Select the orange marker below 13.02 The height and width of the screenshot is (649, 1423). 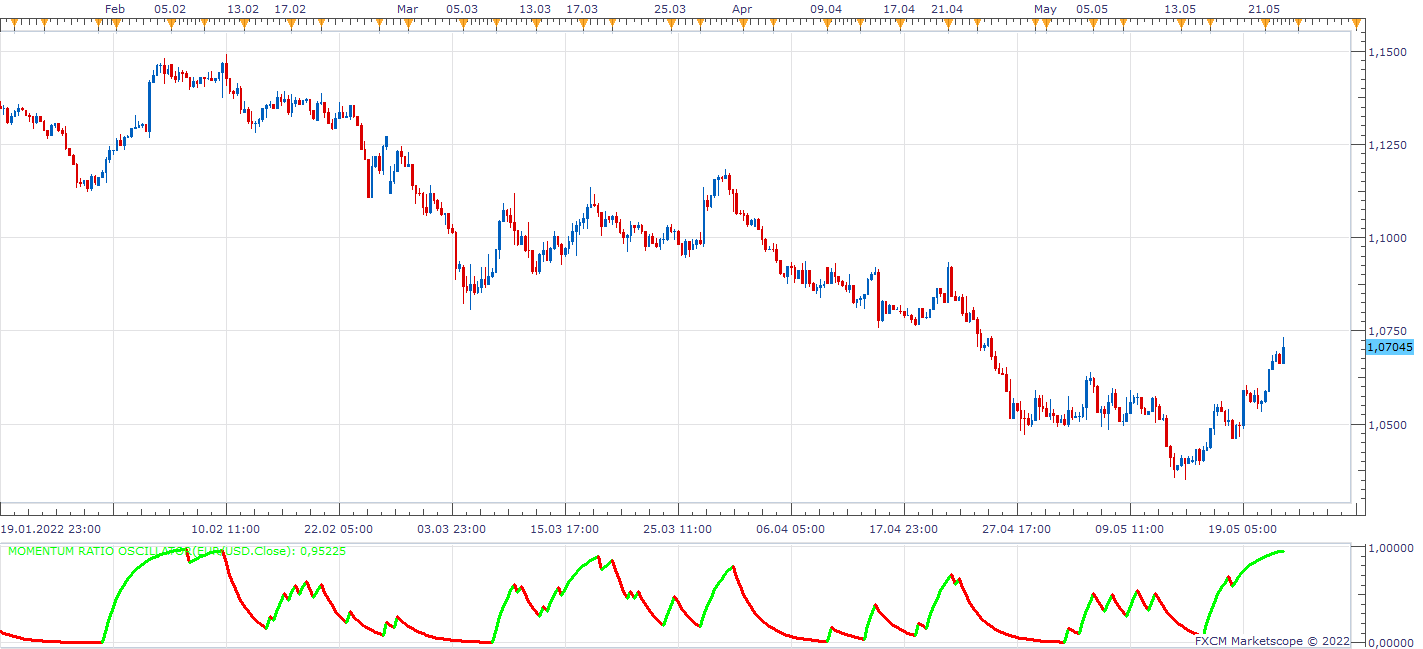(x=243, y=25)
